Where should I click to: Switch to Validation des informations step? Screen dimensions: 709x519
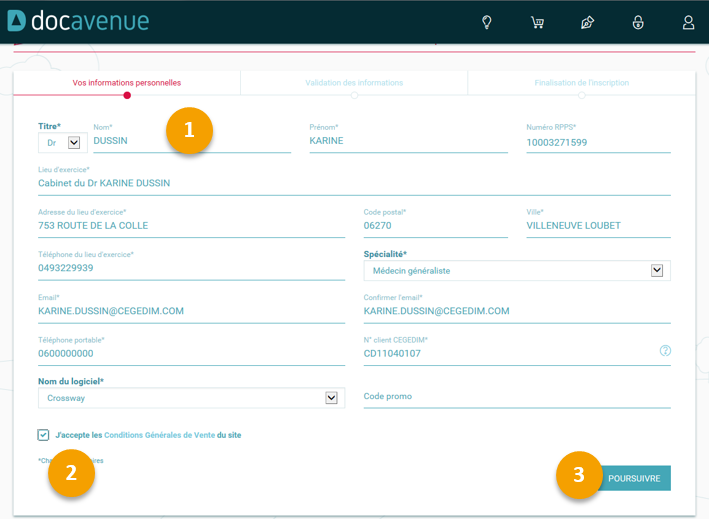point(354,83)
